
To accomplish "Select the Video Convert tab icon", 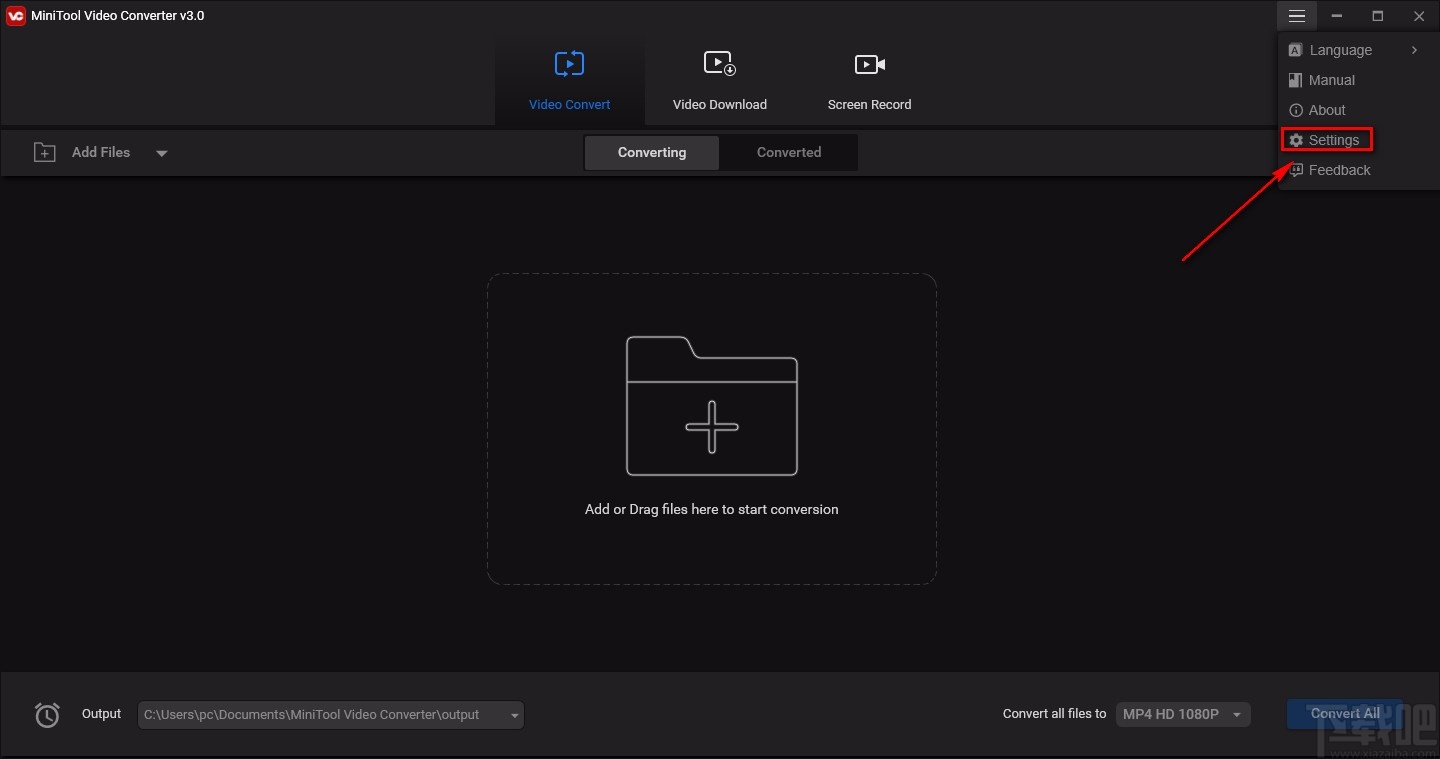I will 569,63.
